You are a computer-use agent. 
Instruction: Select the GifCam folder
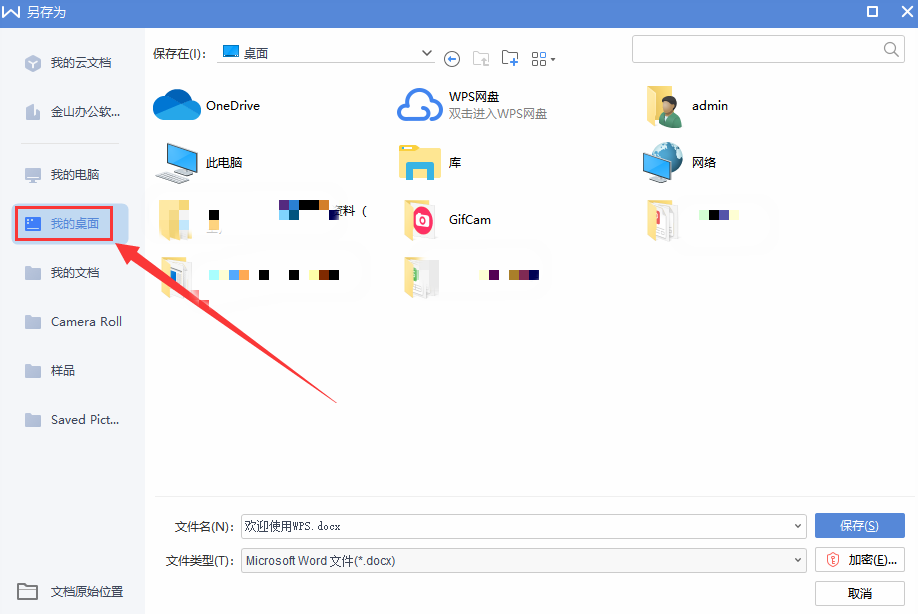point(447,219)
